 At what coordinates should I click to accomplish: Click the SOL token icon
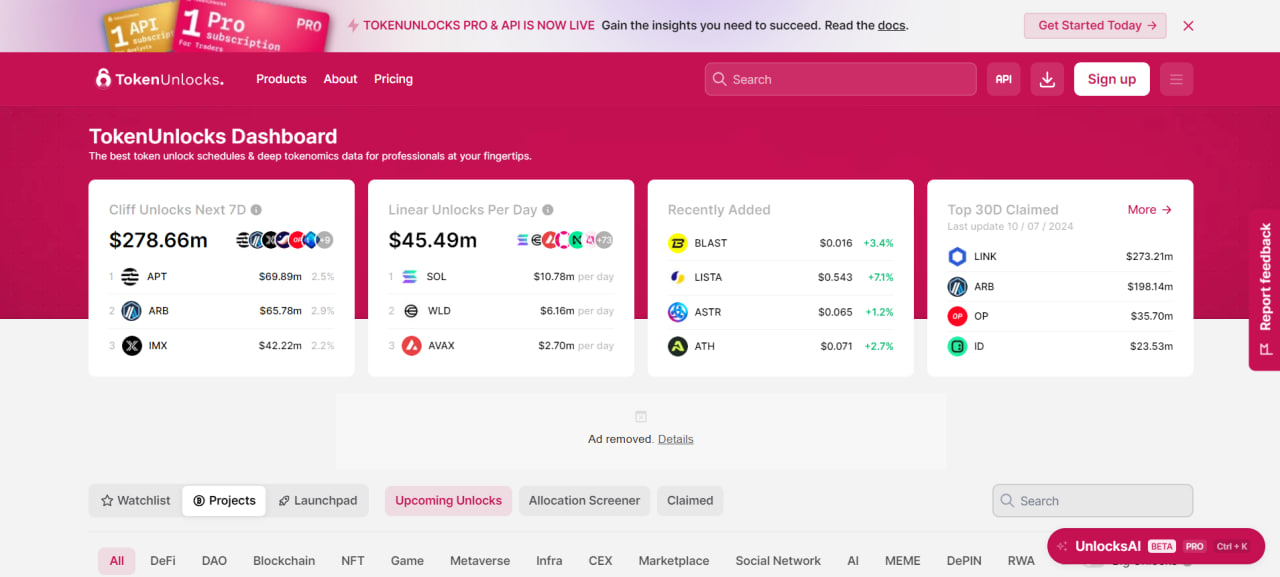tap(410, 277)
